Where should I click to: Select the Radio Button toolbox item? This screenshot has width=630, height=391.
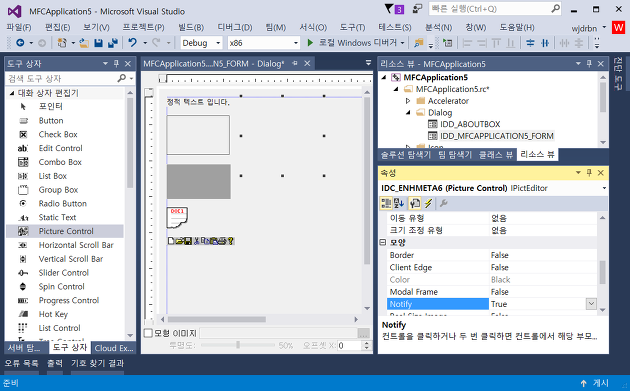[62, 204]
